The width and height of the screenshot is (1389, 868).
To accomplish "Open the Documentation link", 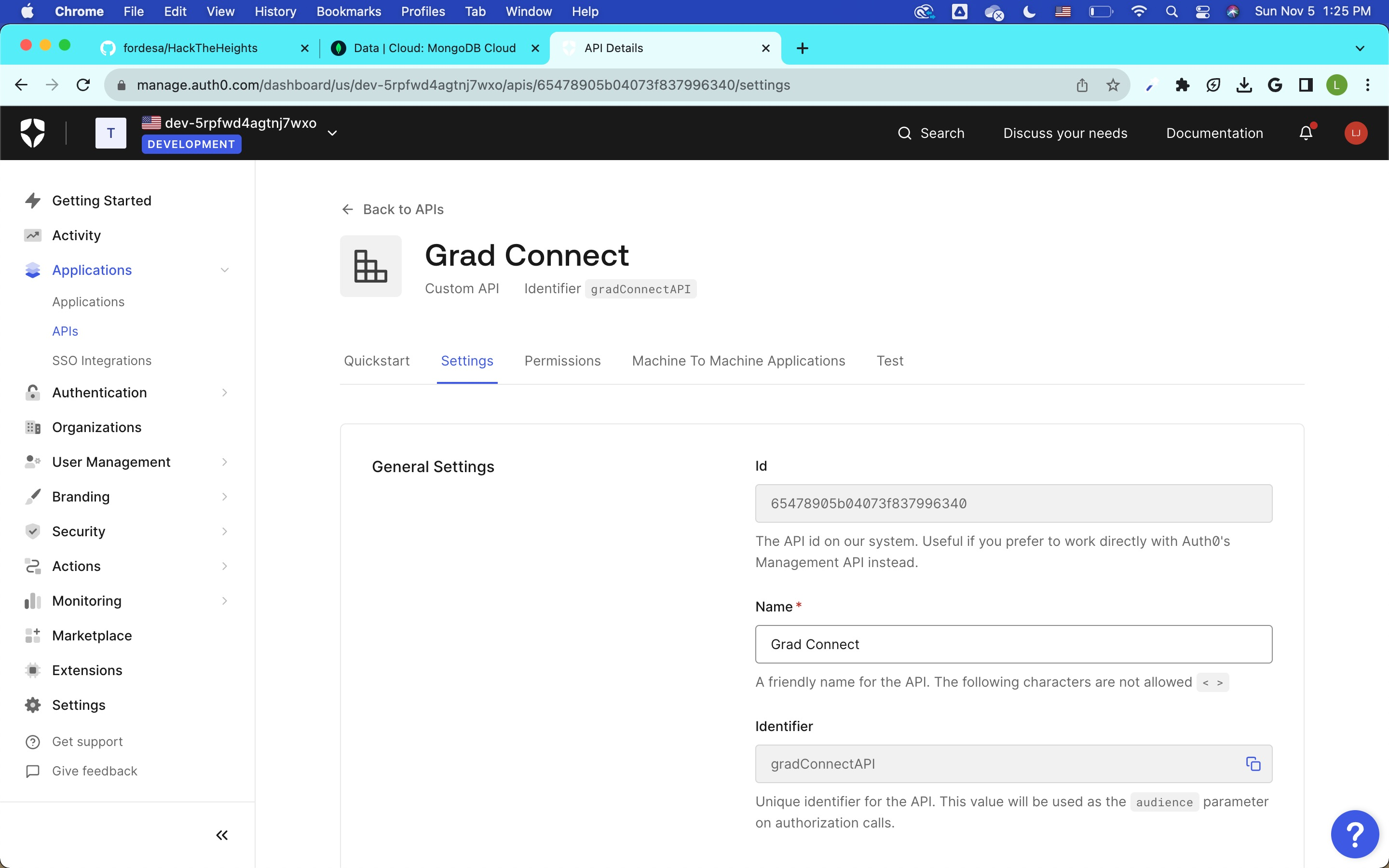I will 1214,133.
